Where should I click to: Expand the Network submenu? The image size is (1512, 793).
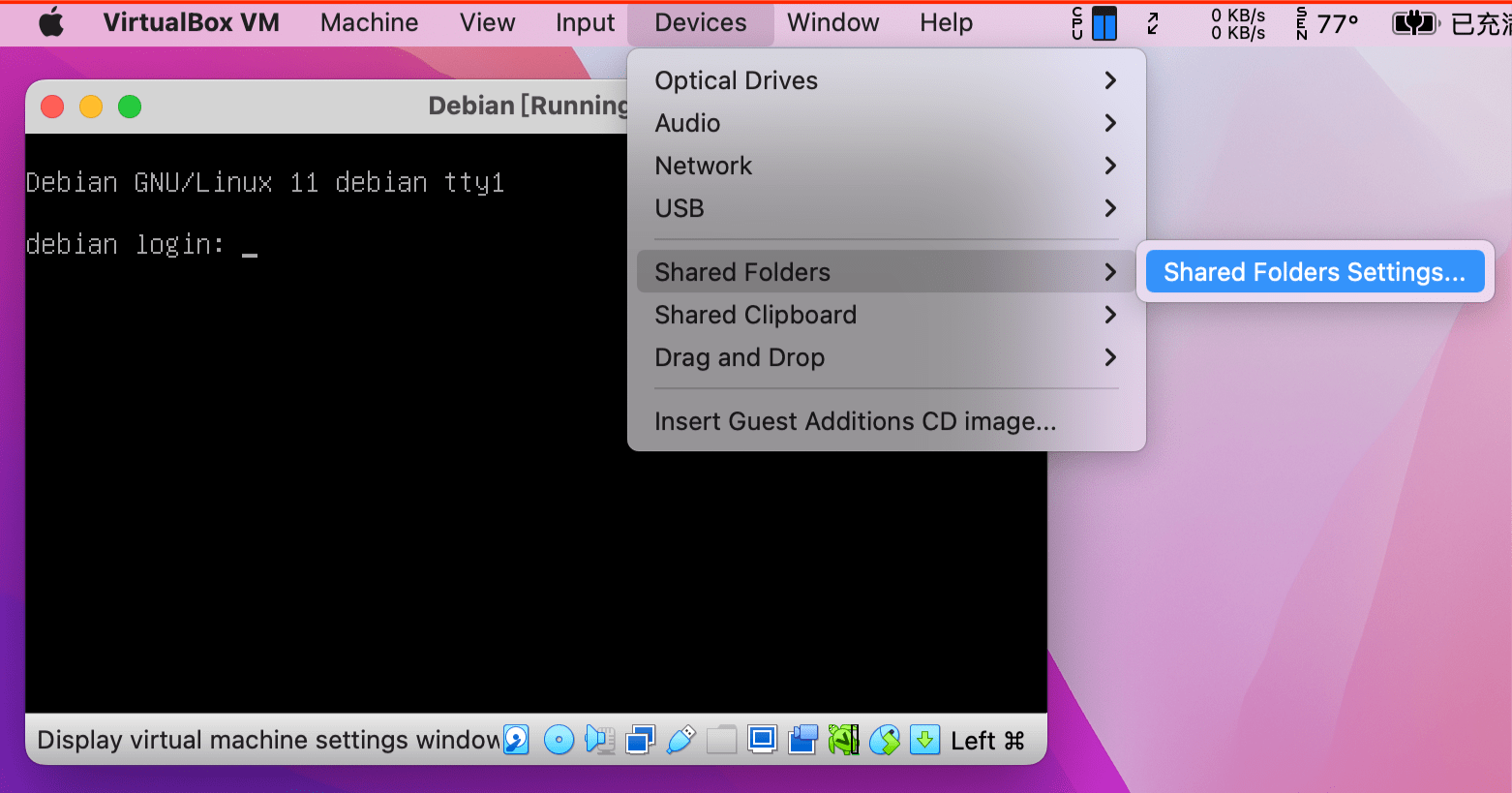point(887,166)
